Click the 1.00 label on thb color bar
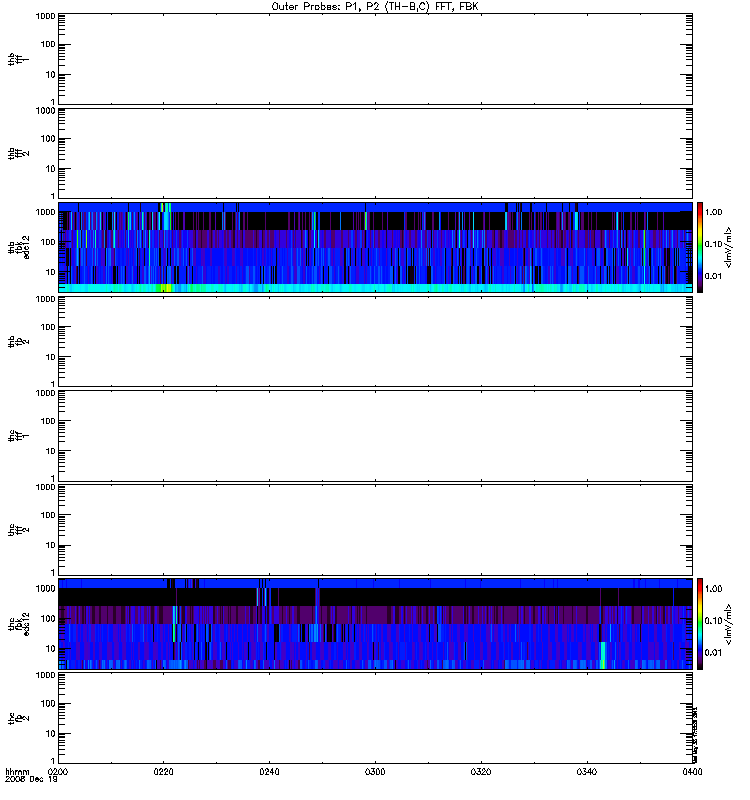750x800 pixels. [x=714, y=212]
